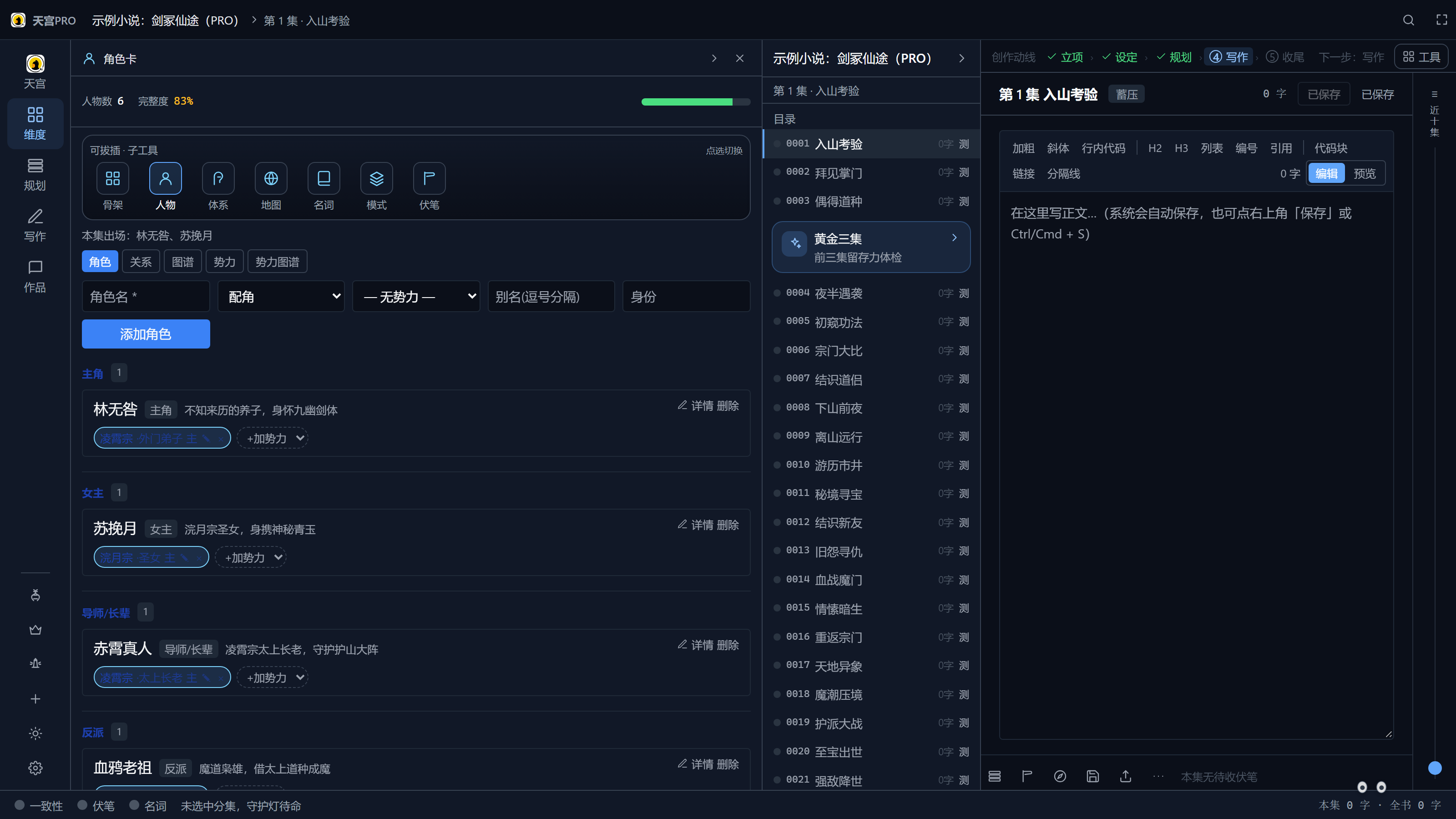Open 作品 in the left sidebar
The width and height of the screenshot is (1456, 819).
pos(35,276)
